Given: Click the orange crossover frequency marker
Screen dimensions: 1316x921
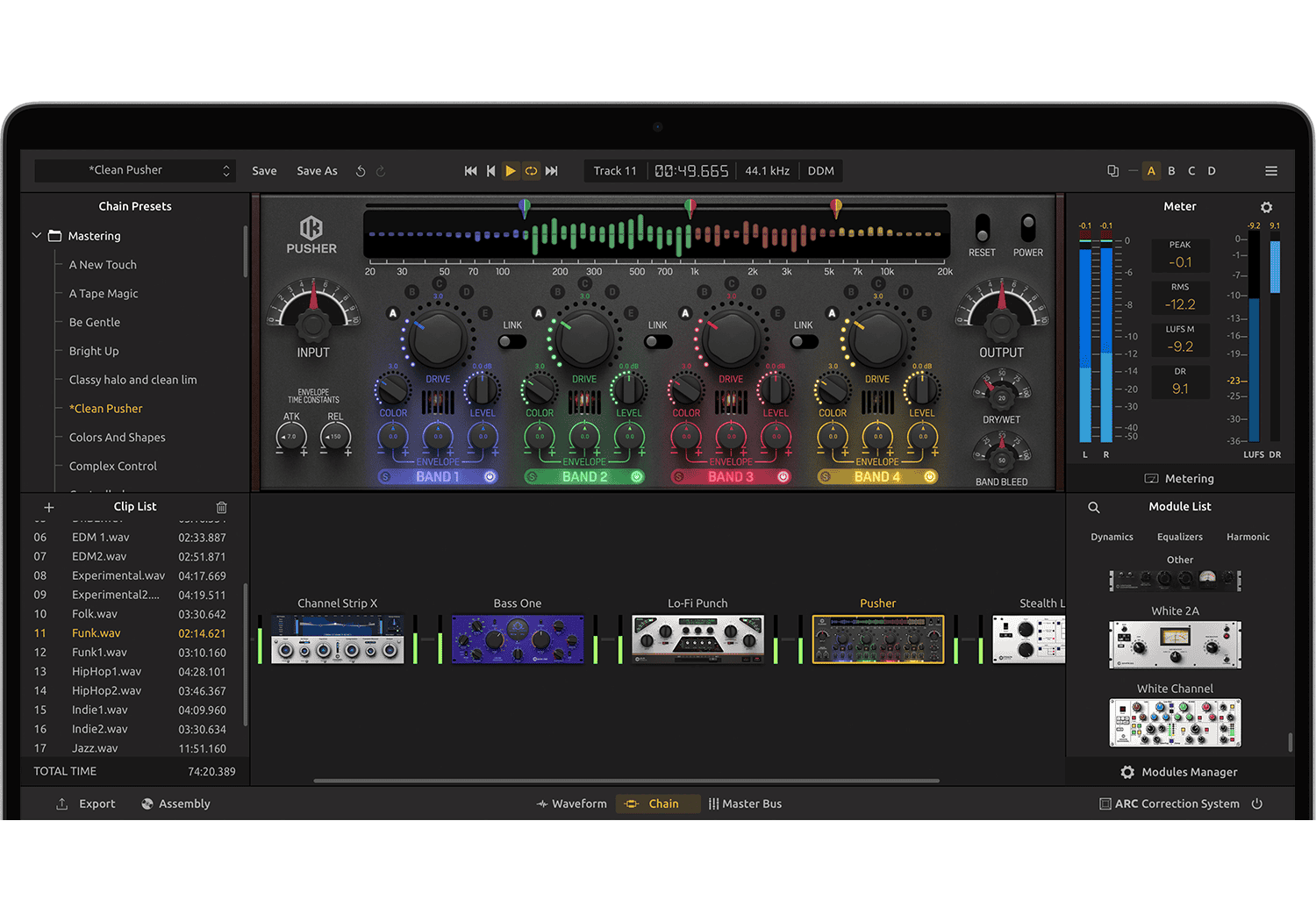Looking at the screenshot, I should [x=836, y=208].
